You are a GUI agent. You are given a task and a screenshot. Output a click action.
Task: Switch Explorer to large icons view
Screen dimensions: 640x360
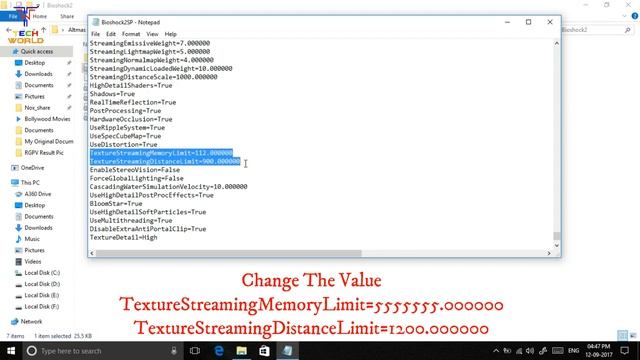point(633,336)
